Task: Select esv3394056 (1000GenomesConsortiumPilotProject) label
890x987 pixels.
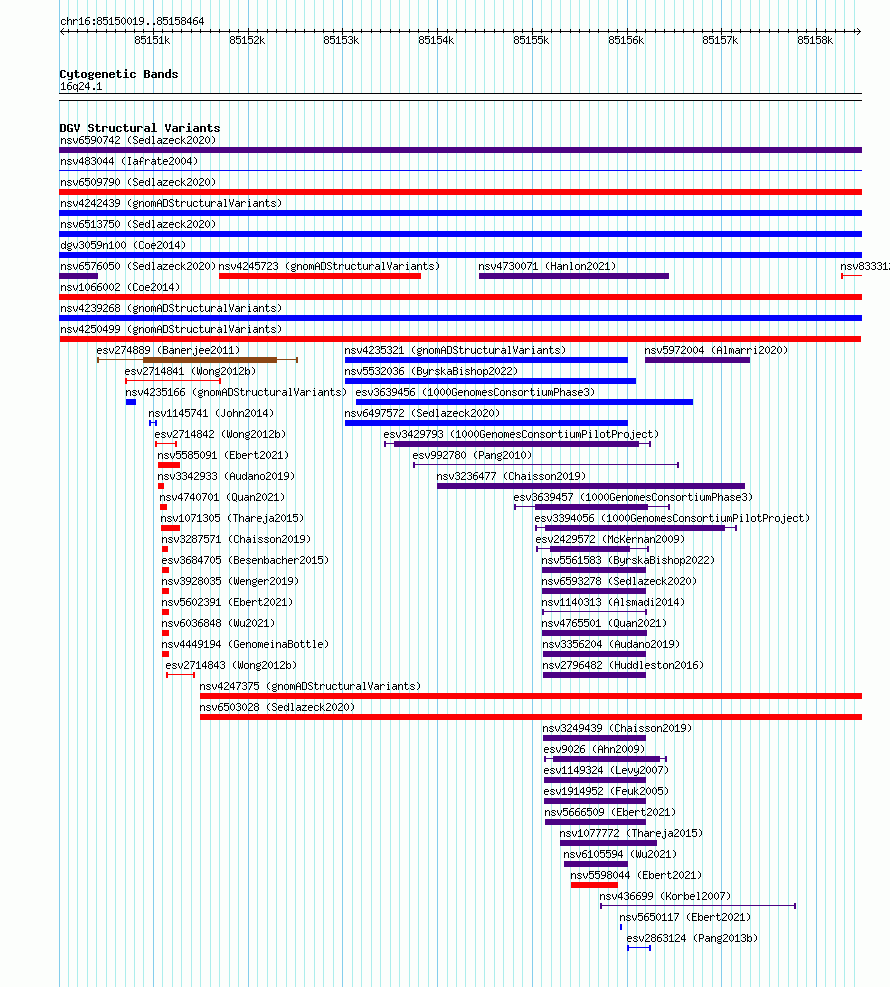Action: click(x=672, y=518)
